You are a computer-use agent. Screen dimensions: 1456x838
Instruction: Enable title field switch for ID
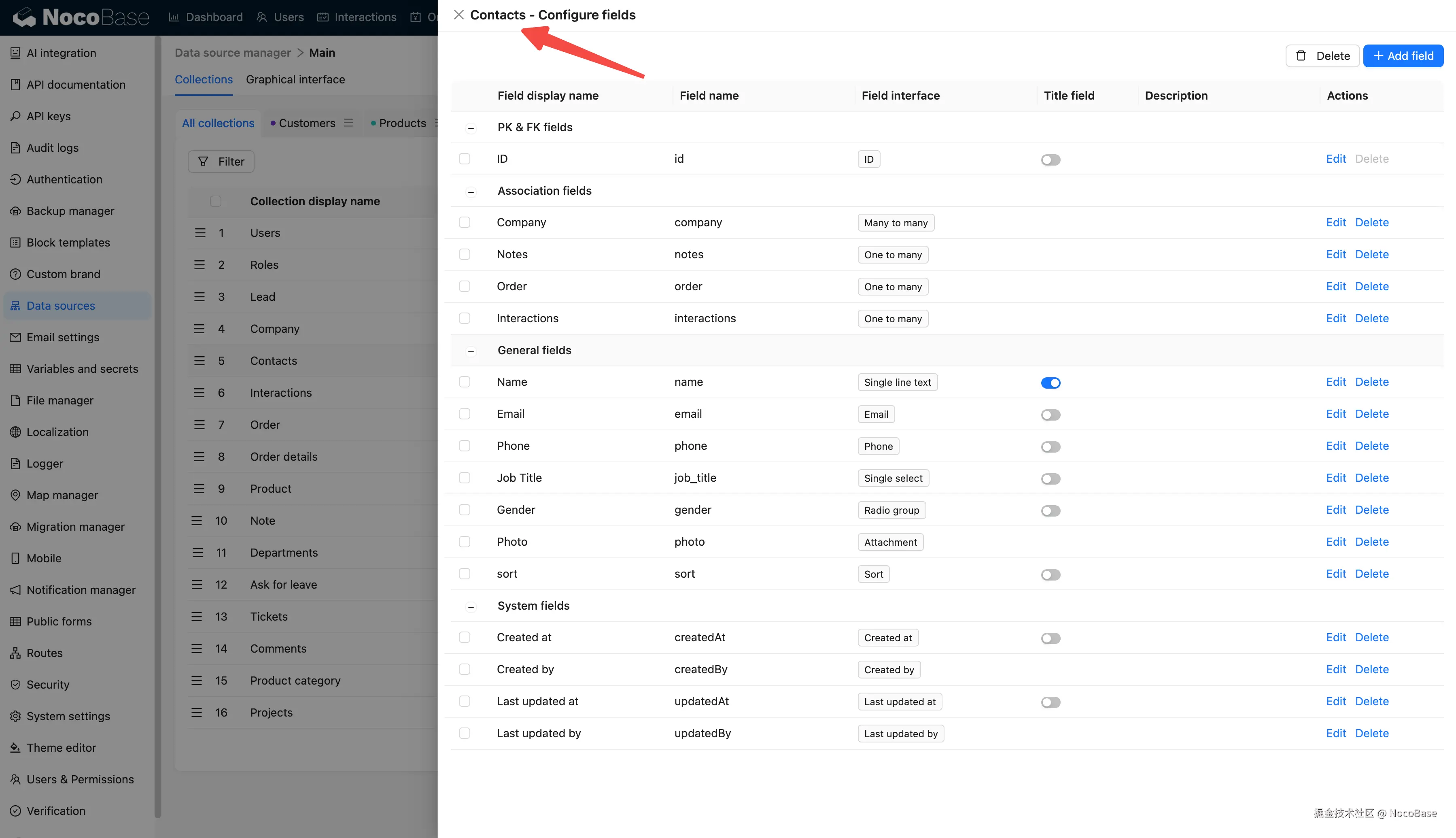[x=1051, y=160]
